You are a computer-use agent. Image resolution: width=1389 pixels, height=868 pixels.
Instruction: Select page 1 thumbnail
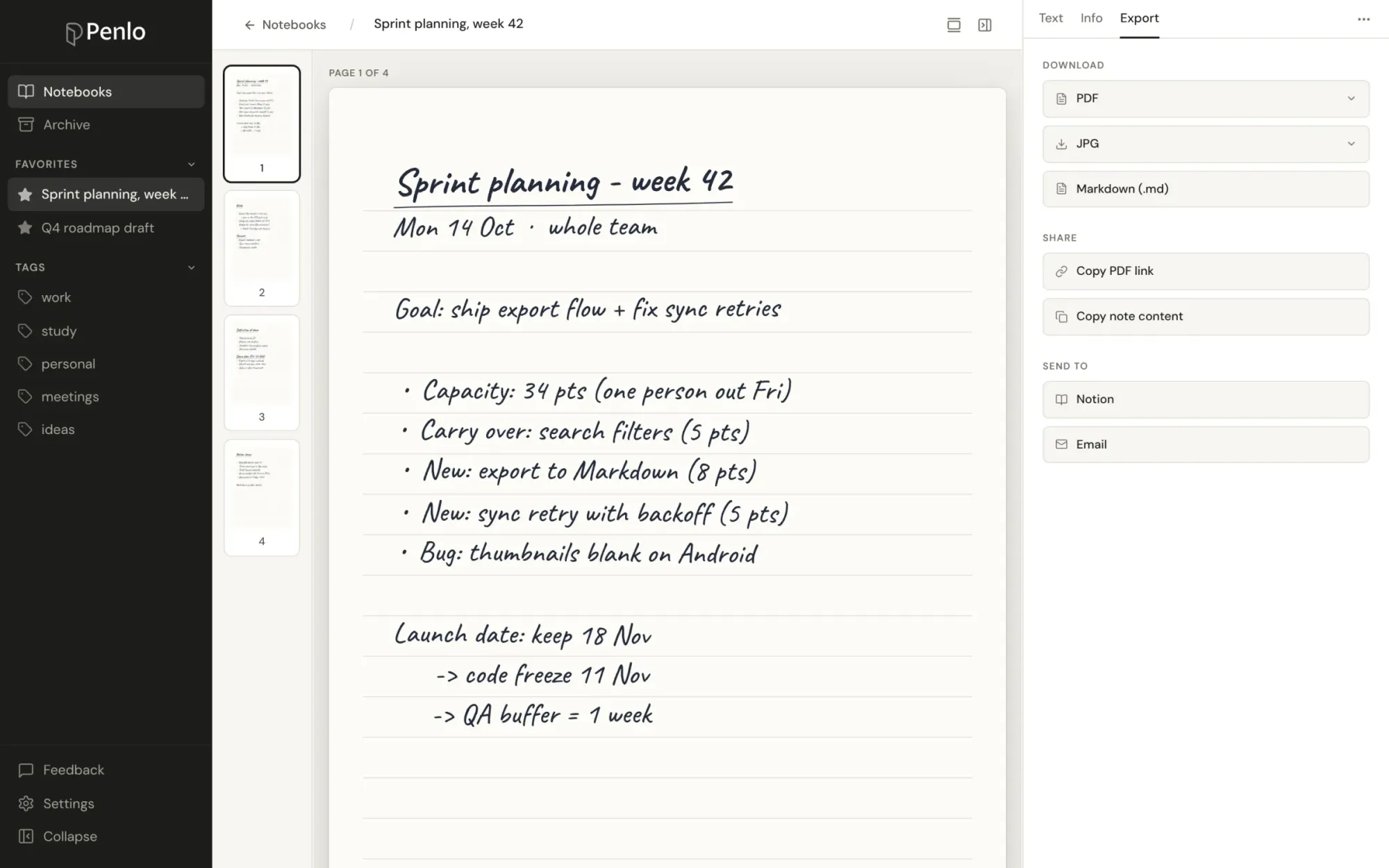pyautogui.click(x=262, y=124)
